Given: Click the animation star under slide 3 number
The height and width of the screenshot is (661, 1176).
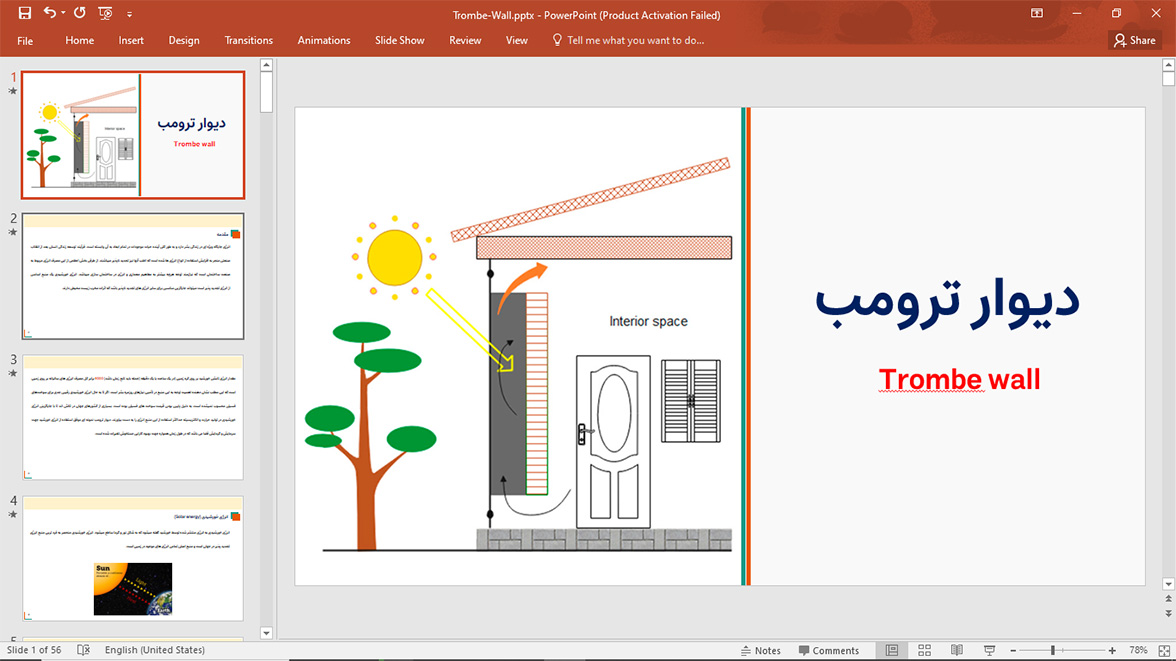Looking at the screenshot, I should click(x=13, y=374).
